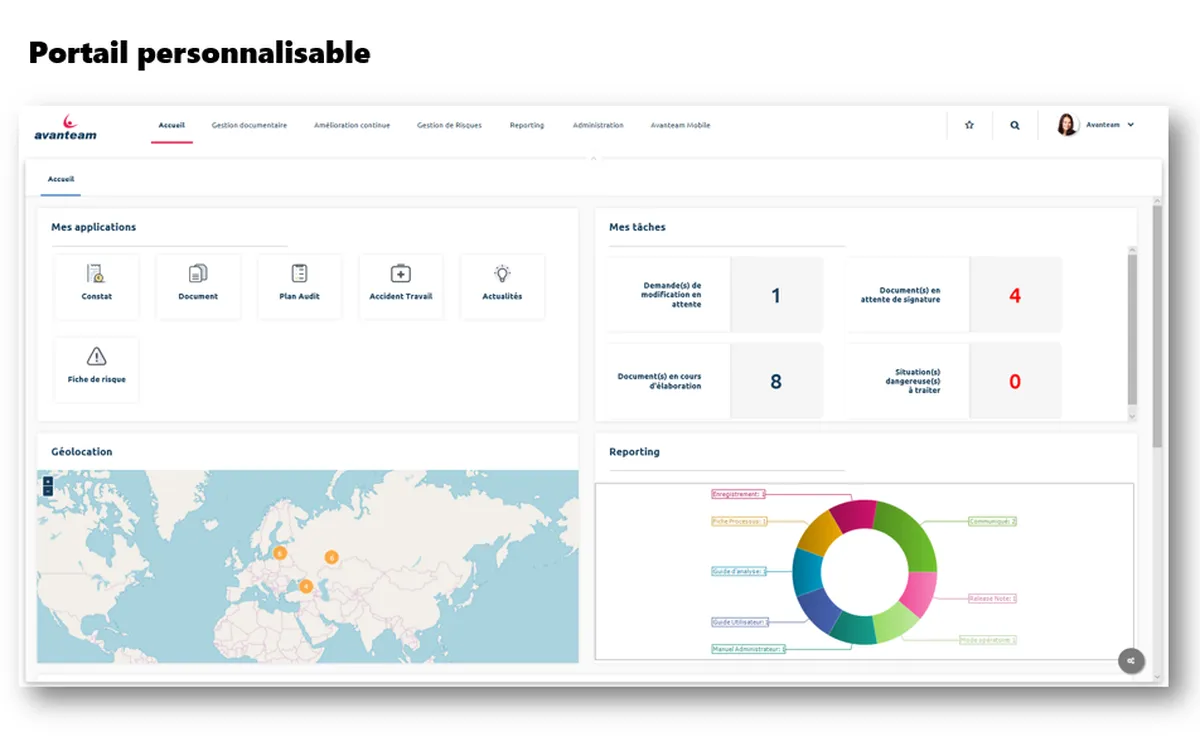Image resolution: width=1200 pixels, height=751 pixels.
Task: Zoom out on the map with minus button
Action: [47, 491]
